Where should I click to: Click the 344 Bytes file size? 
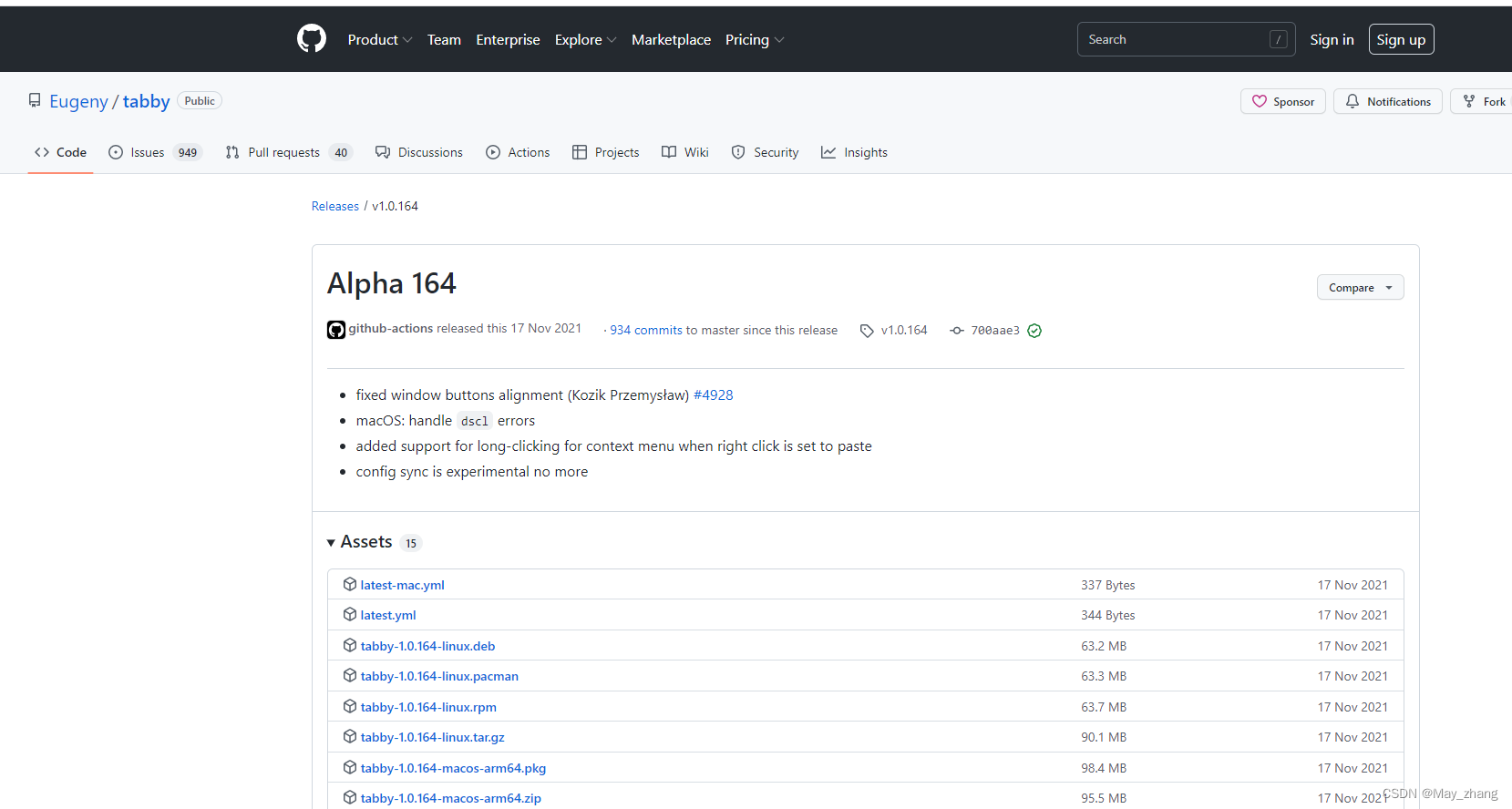point(1108,615)
